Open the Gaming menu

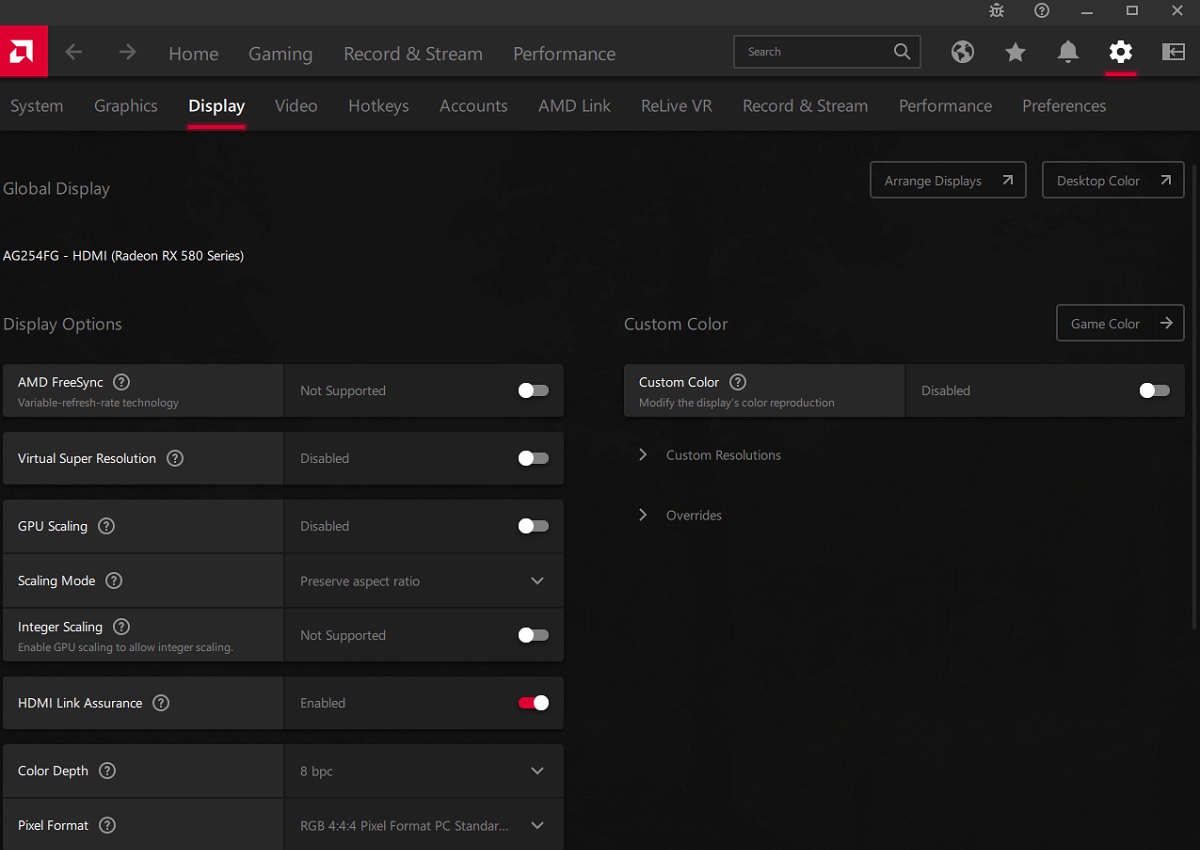pos(280,54)
